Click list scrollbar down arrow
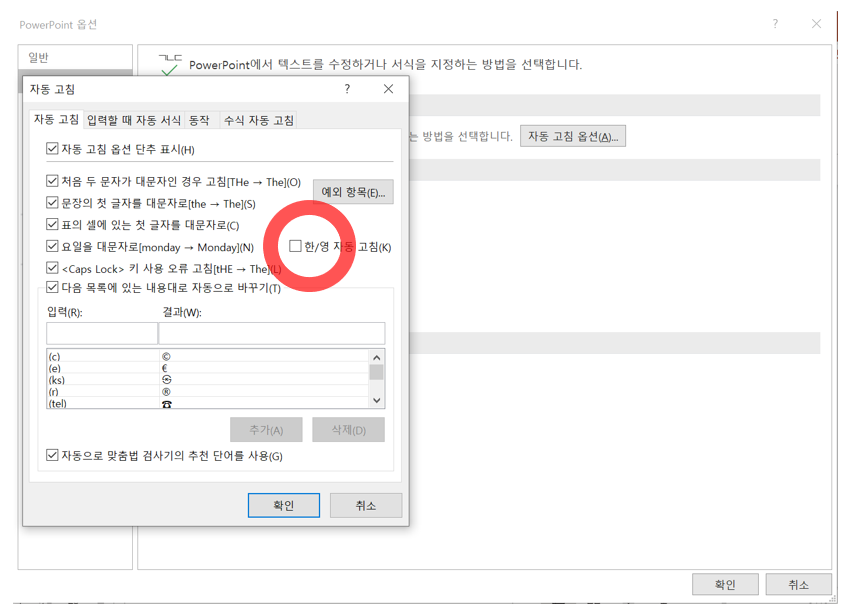Image resolution: width=854 pixels, height=614 pixels. [376, 400]
